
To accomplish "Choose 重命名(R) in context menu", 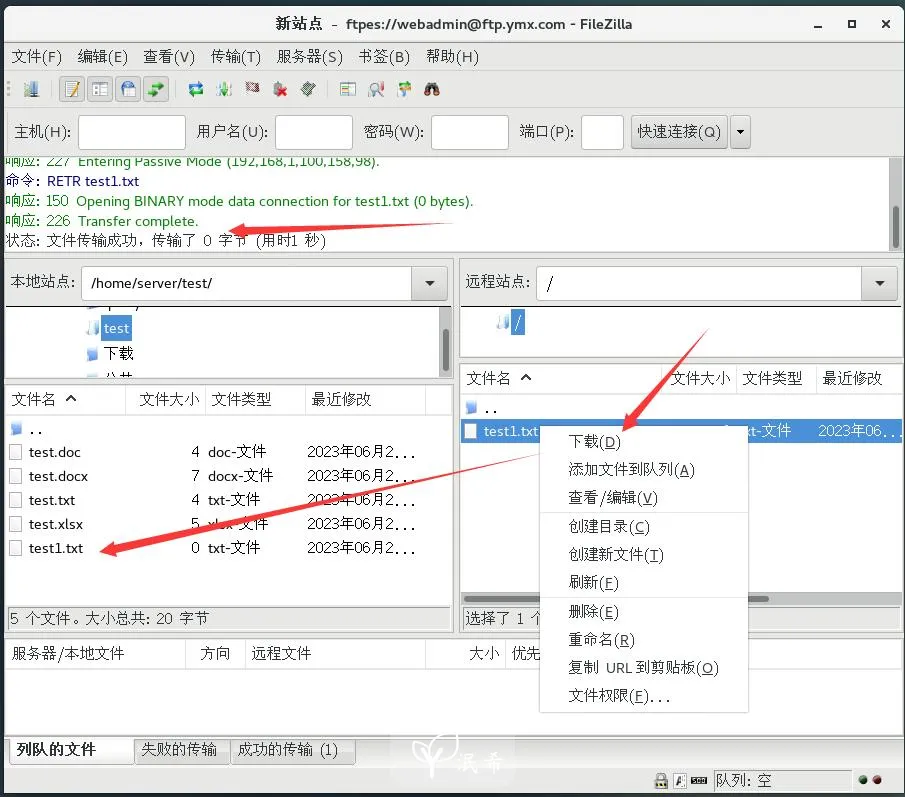I will (x=644, y=639).
